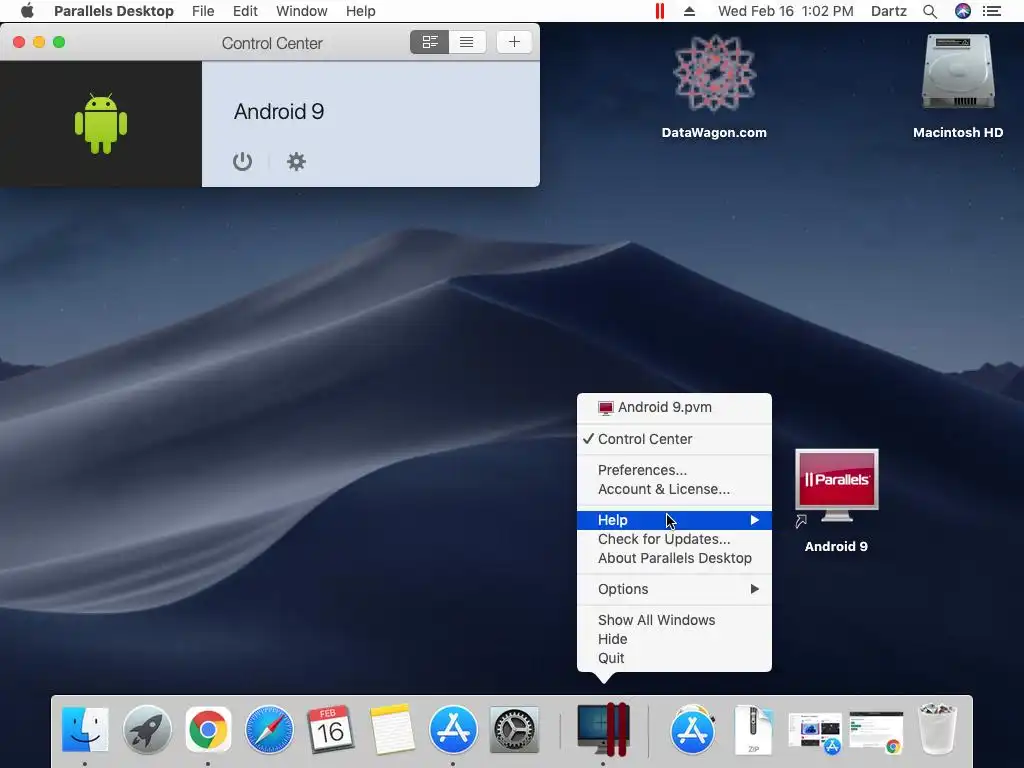The image size is (1024, 768).
Task: Open the App Store icon beside Notes
Action: click(453, 729)
